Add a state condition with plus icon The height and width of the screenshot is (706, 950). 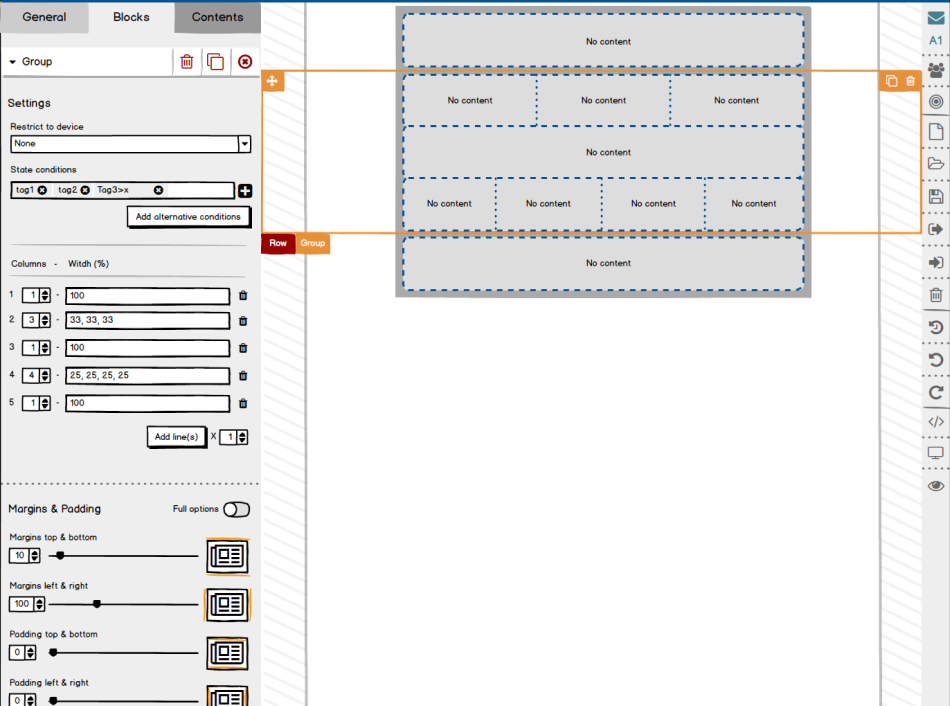[x=245, y=191]
